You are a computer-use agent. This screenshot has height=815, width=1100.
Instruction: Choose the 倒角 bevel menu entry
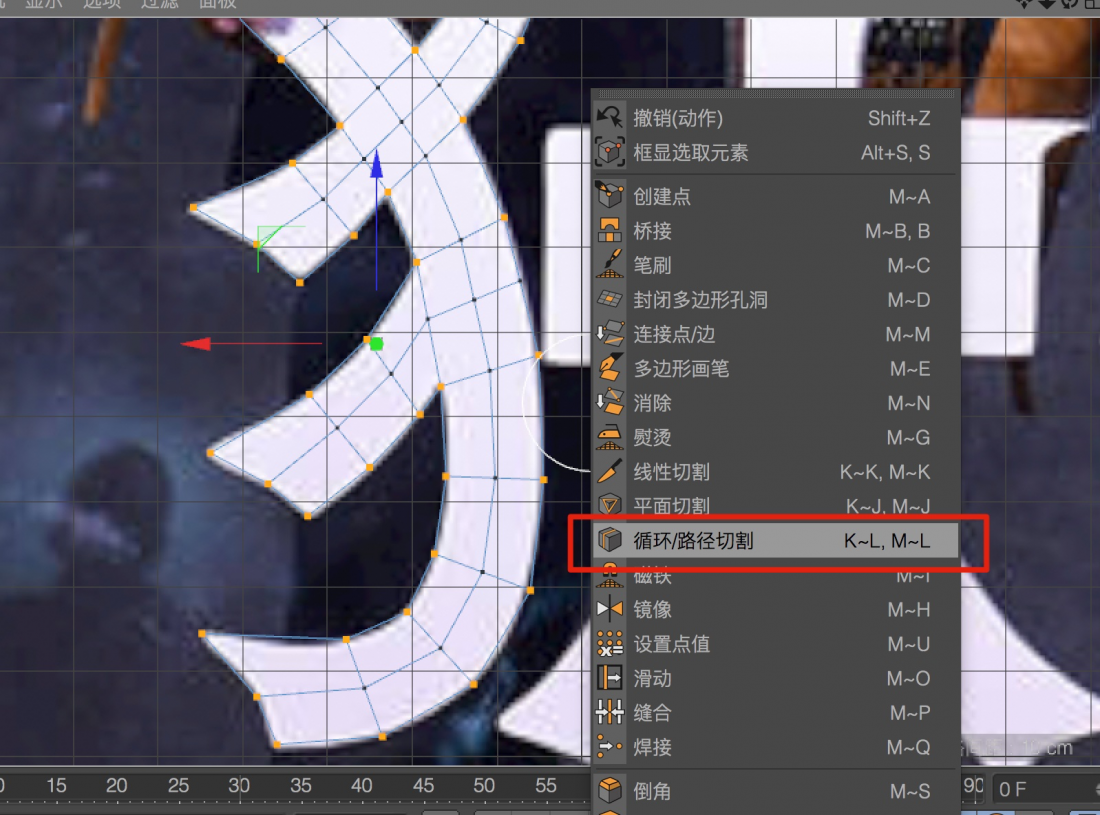(x=652, y=791)
